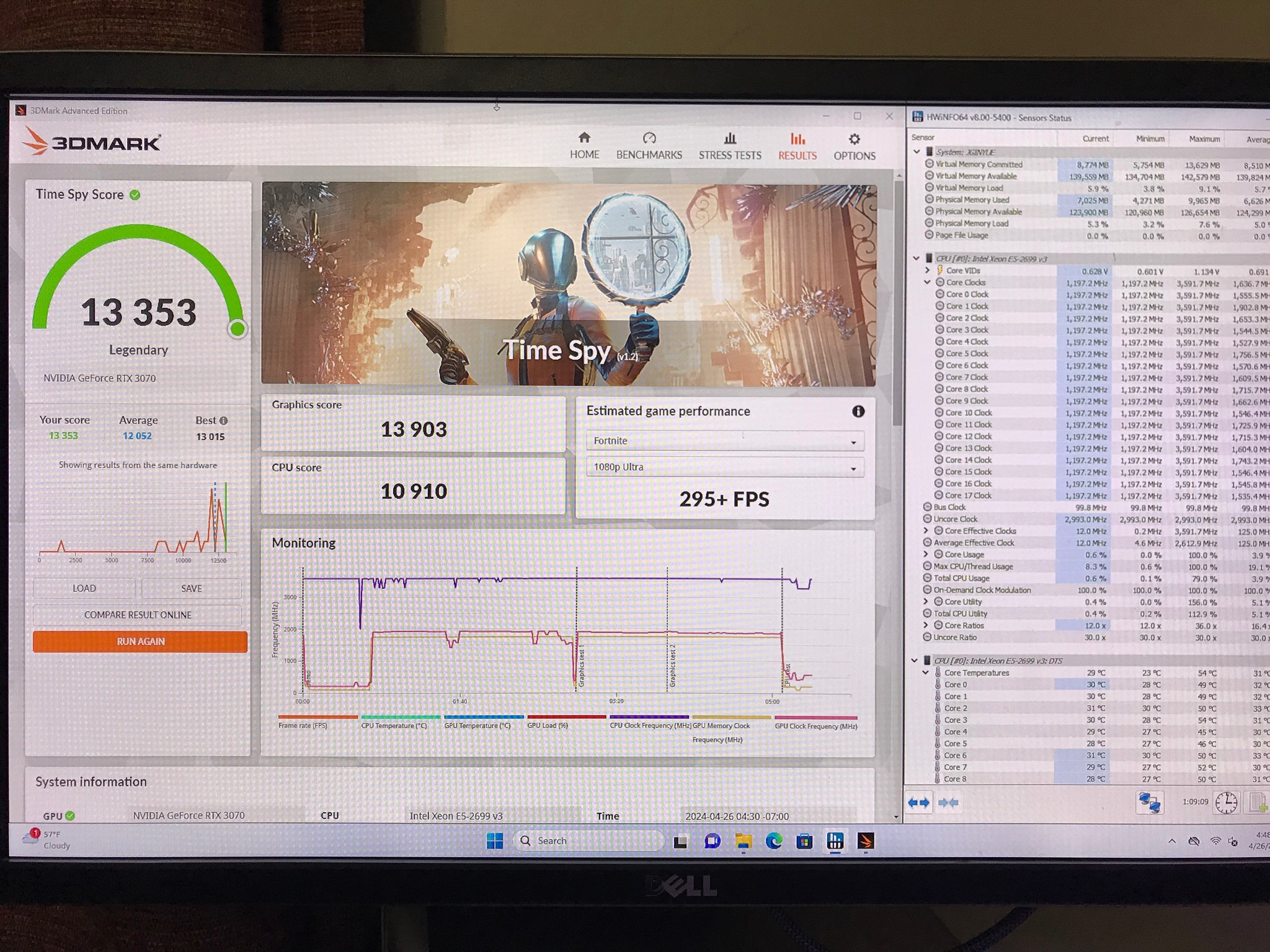The height and width of the screenshot is (952, 1270).
Task: Toggle GPU Load (%) legend line
Action: tap(566, 722)
